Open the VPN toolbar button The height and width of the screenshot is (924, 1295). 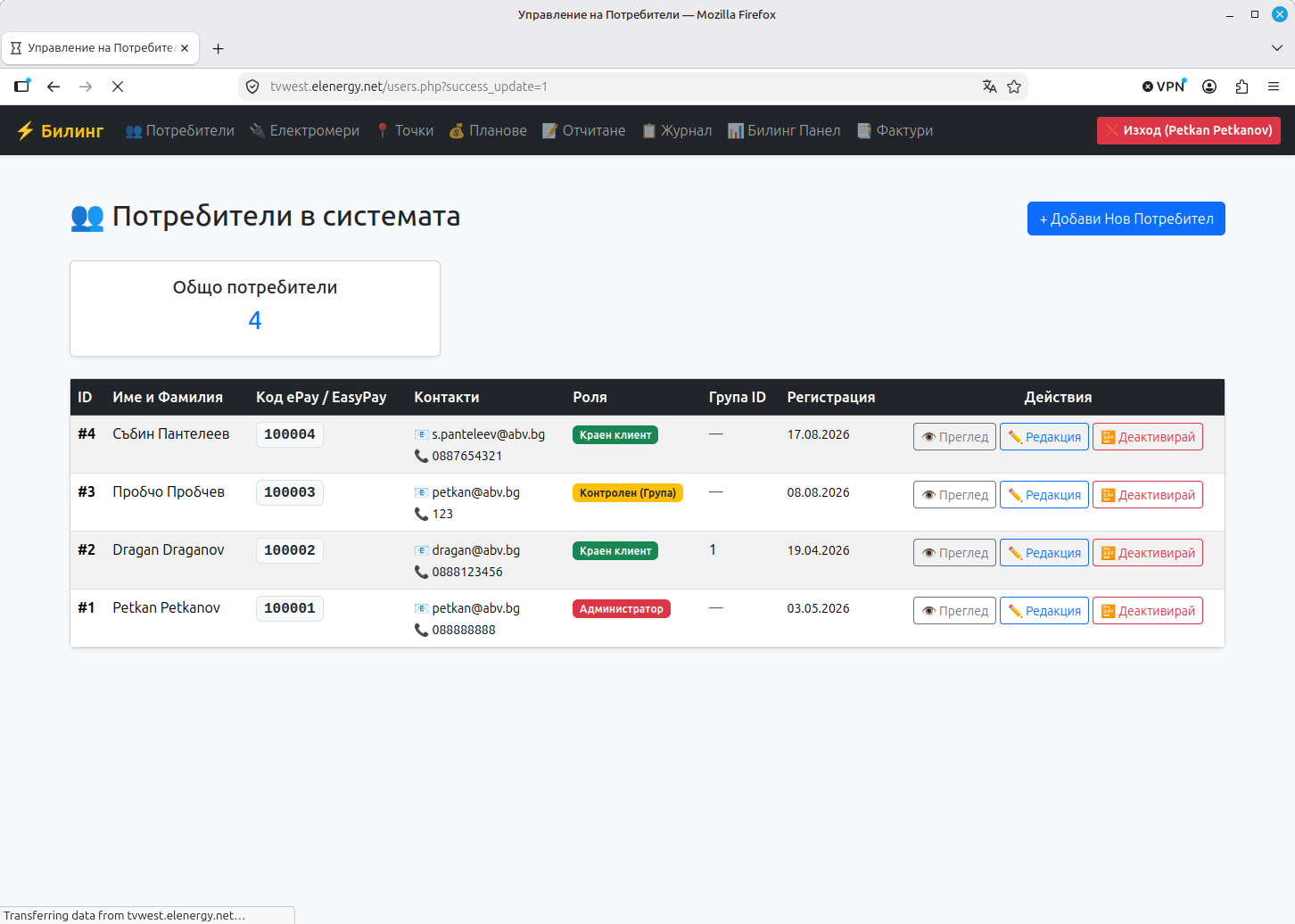pos(1164,87)
